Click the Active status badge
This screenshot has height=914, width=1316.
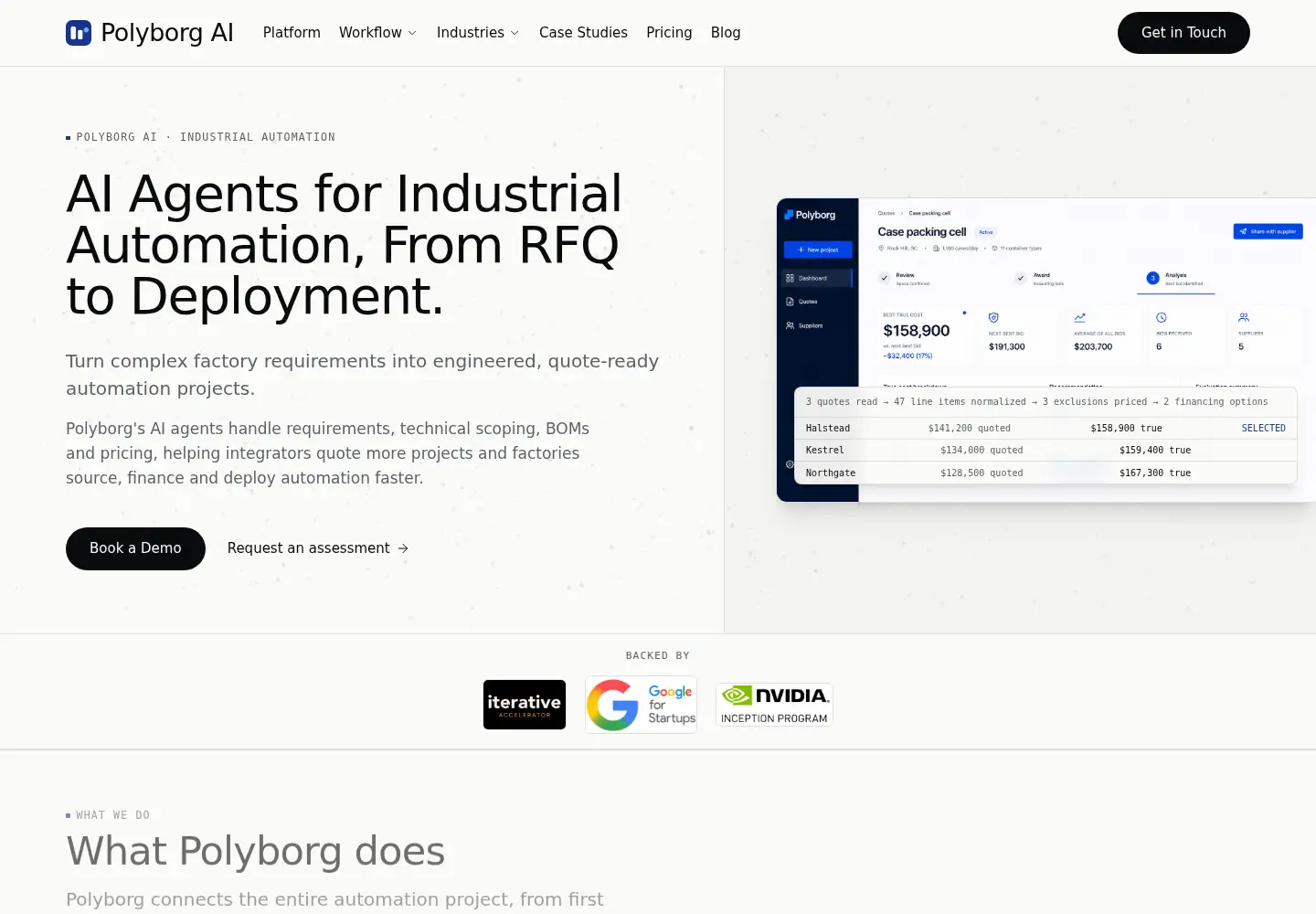tap(986, 232)
